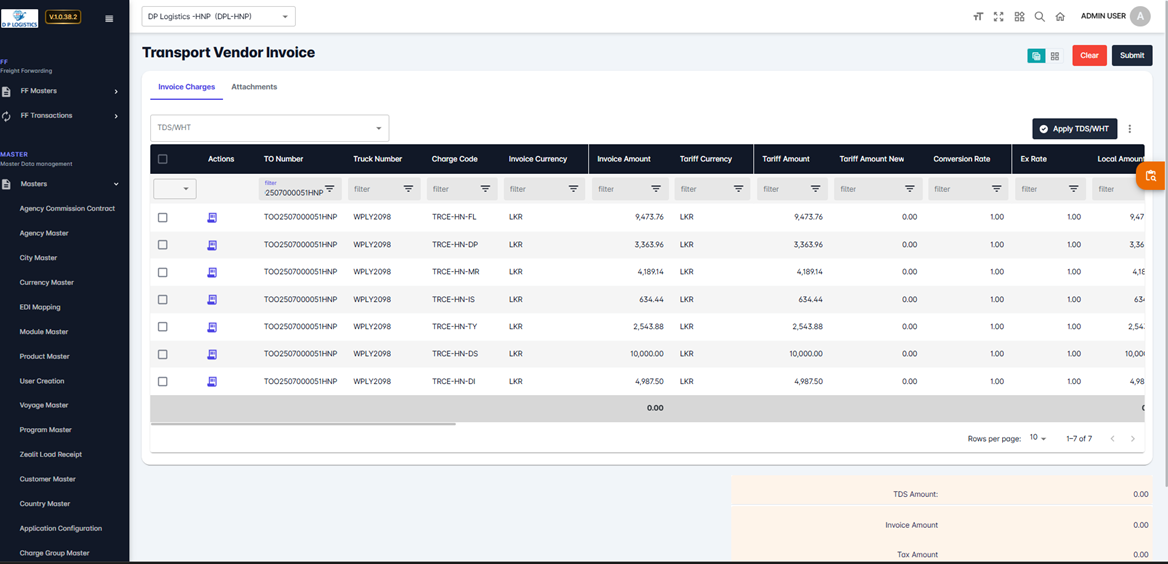Screen dimensions: 1168x564
Task: Open filter menu in Charge Code column
Action: [x=485, y=189]
